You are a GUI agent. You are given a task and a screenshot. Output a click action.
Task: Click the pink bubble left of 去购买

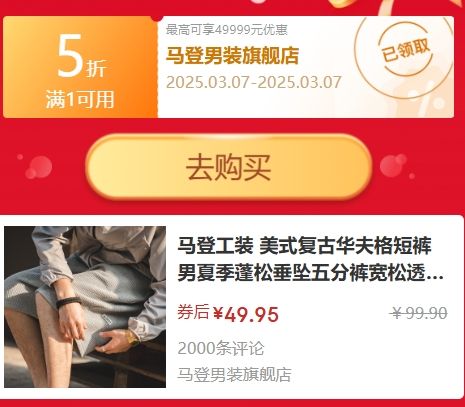pyautogui.click(x=39, y=167)
